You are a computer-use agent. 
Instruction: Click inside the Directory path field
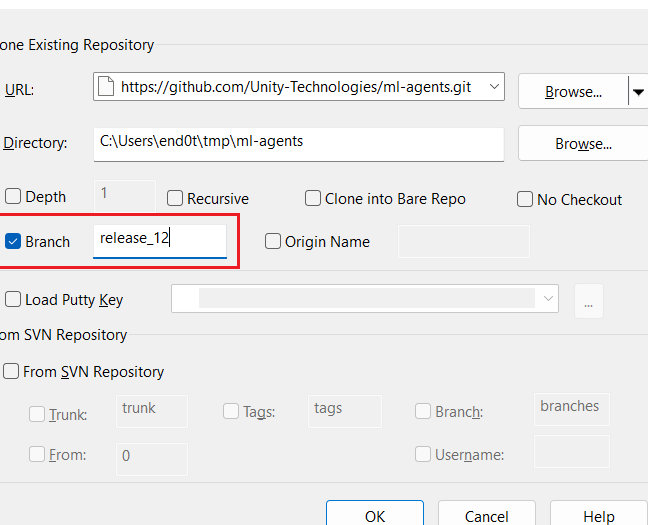(298, 143)
